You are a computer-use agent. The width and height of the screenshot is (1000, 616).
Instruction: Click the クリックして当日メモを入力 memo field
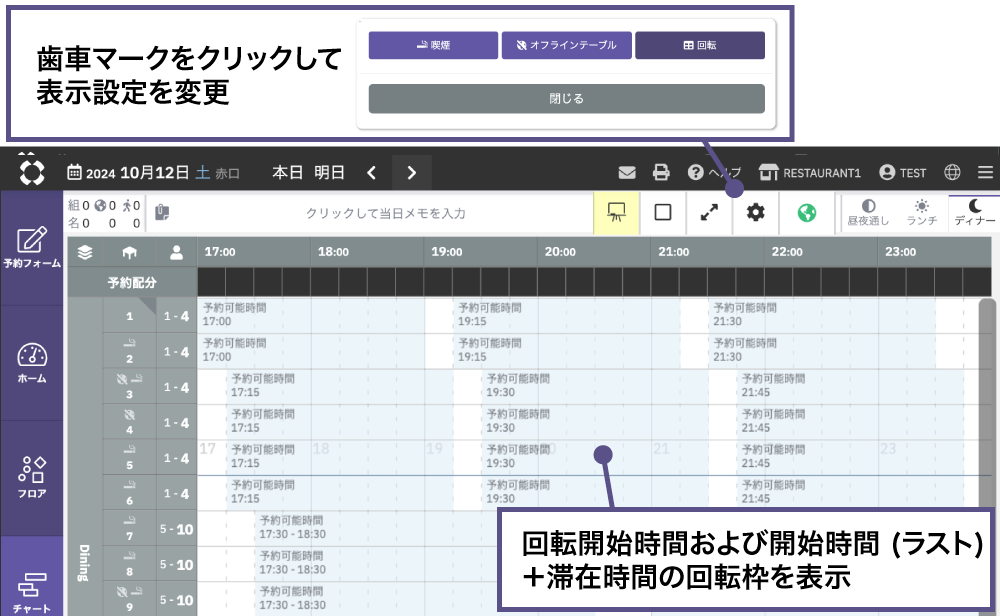[385, 213]
